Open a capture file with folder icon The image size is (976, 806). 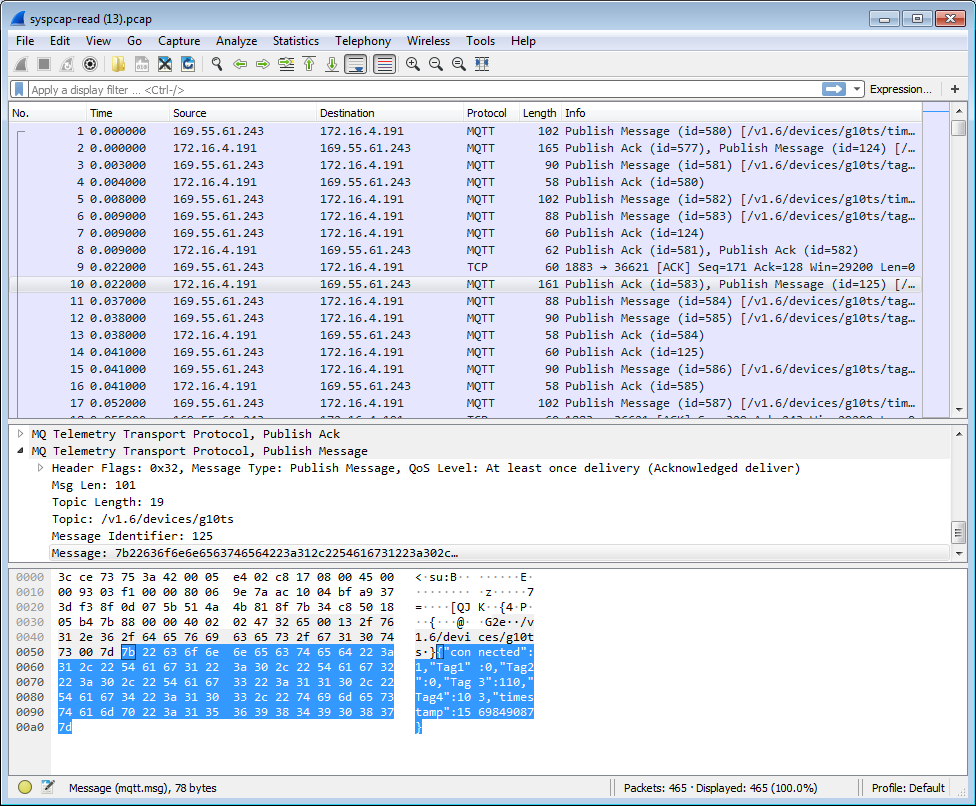118,64
